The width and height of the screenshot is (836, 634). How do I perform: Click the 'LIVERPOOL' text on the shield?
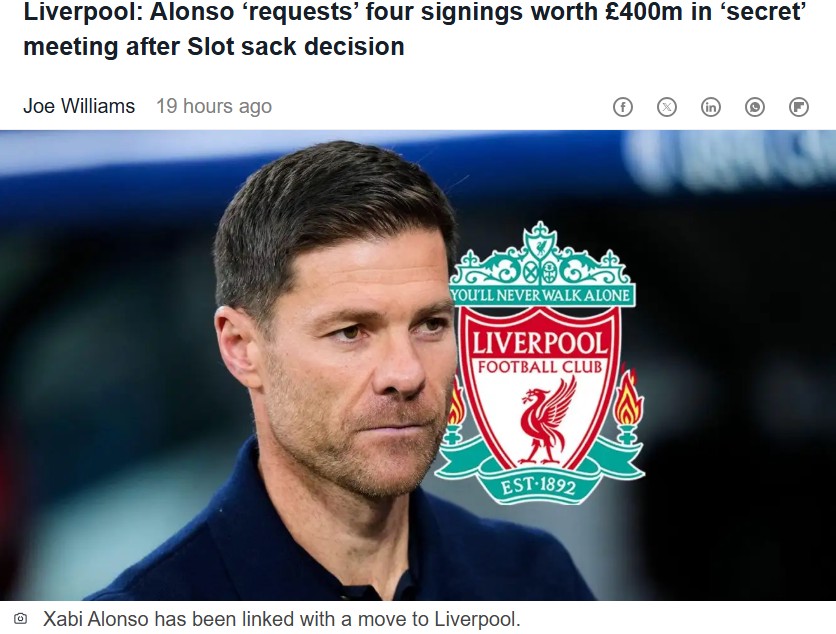coord(540,343)
